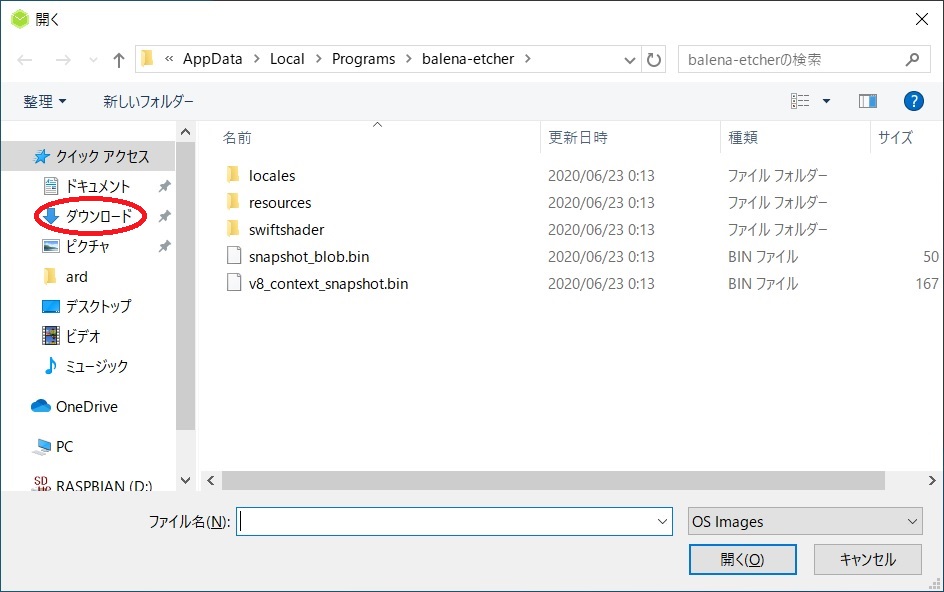944x592 pixels.
Task: Select the ダウンロード folder in Quick Access
Action: (98, 216)
